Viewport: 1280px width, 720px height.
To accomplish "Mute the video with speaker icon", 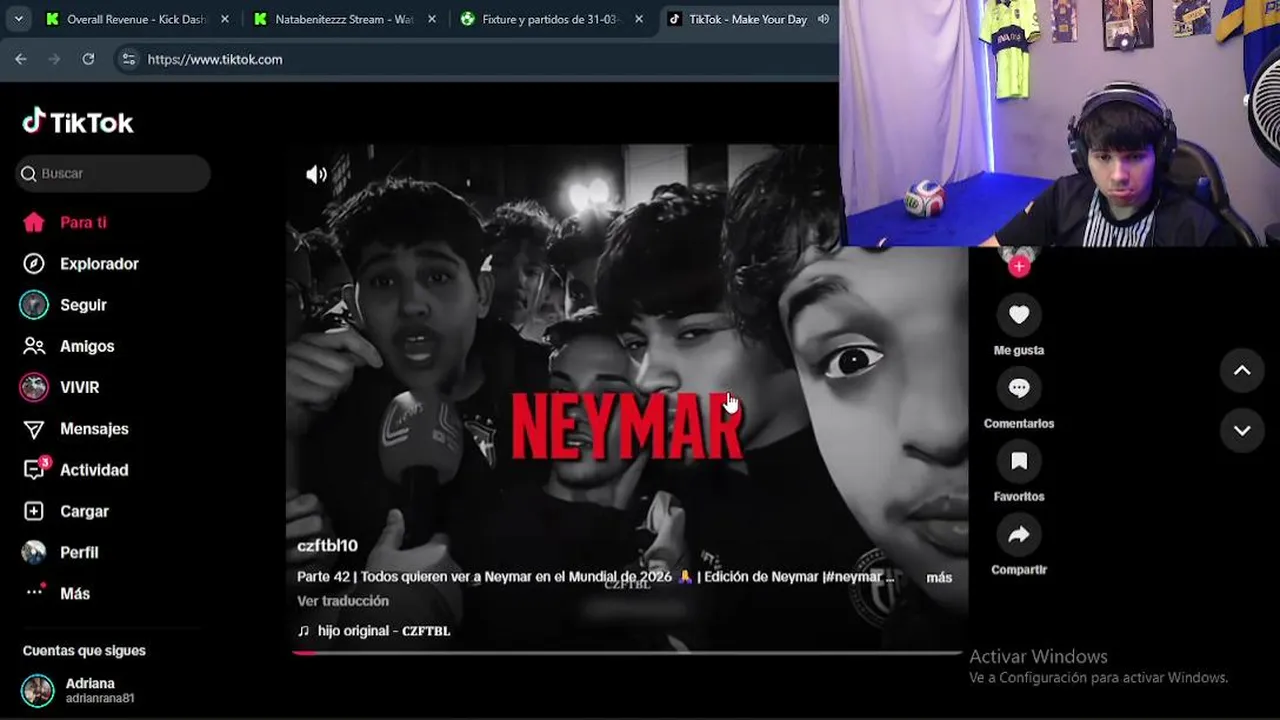I will (316, 175).
